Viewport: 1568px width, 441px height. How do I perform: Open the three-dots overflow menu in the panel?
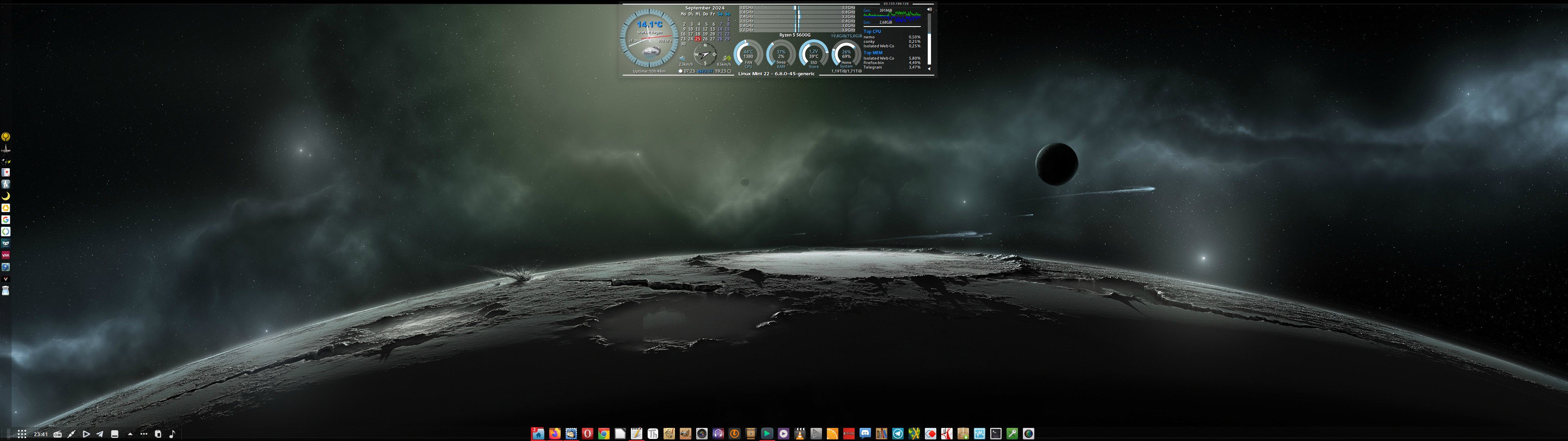pos(144,434)
